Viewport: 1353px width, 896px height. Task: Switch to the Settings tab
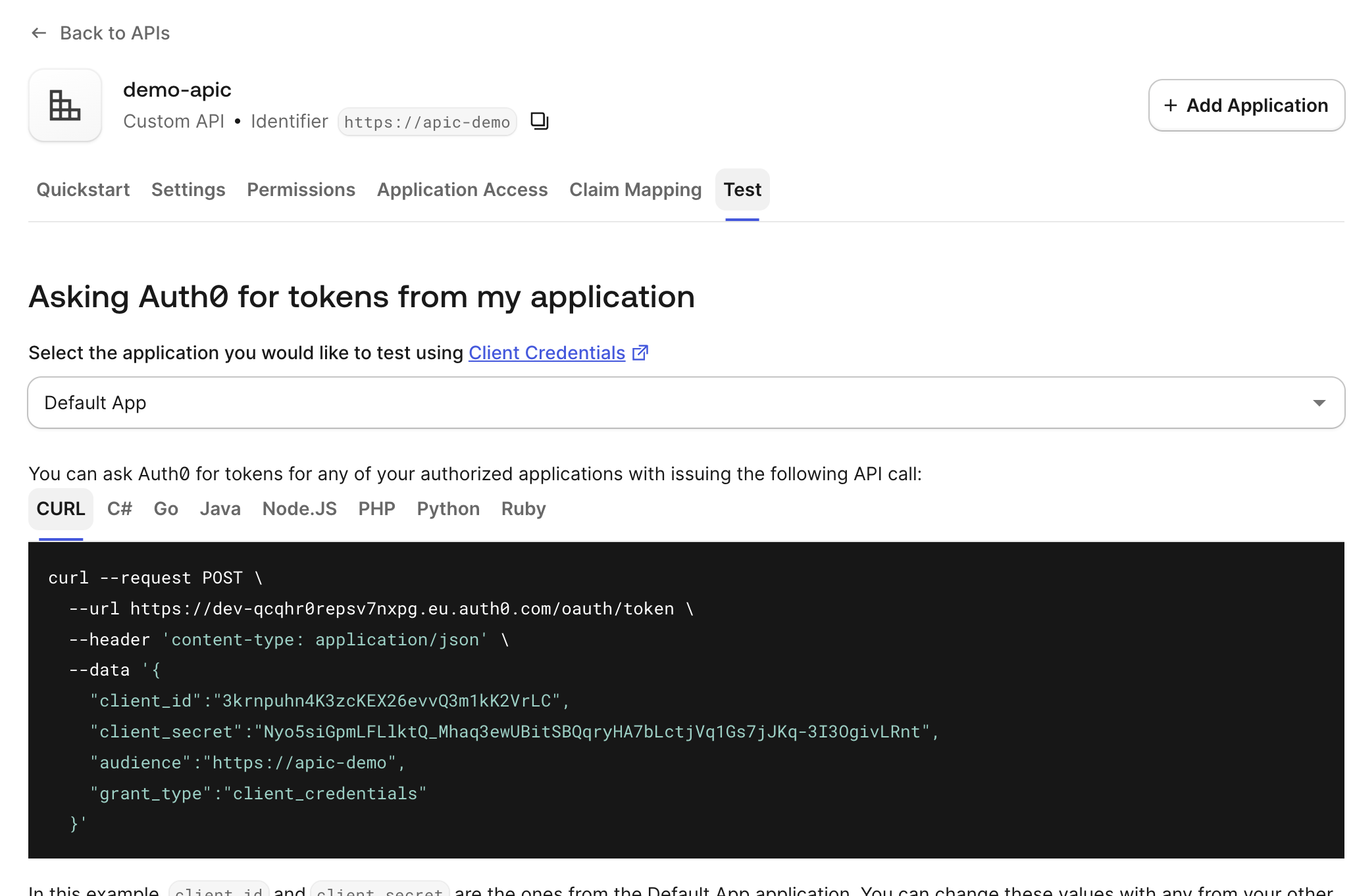pos(188,189)
